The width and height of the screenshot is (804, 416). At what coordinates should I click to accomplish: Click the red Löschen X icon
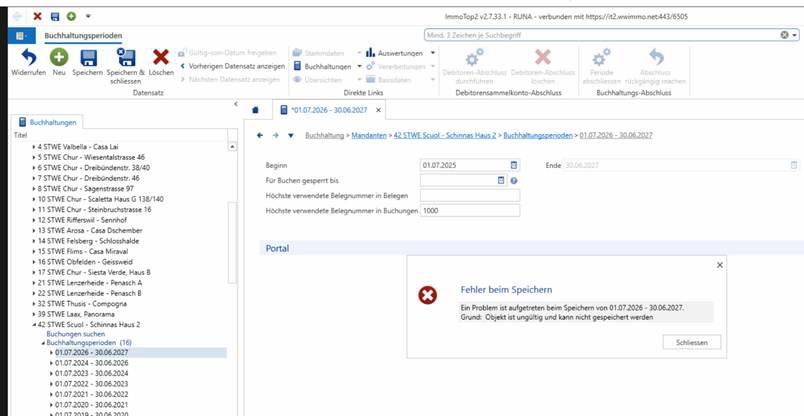[x=161, y=57]
